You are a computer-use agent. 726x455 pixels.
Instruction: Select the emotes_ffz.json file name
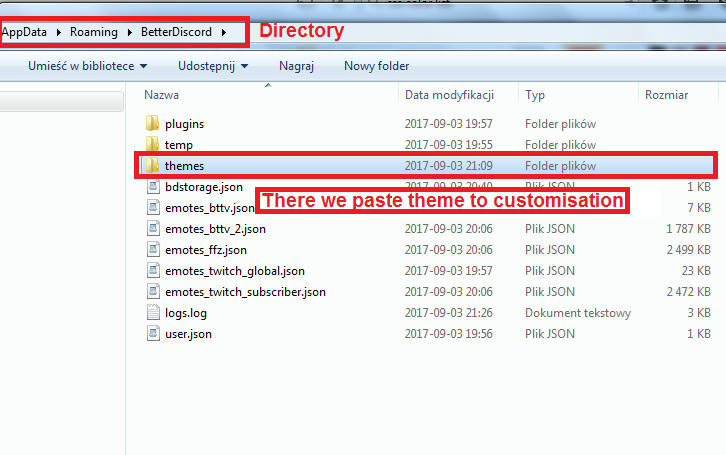point(206,250)
